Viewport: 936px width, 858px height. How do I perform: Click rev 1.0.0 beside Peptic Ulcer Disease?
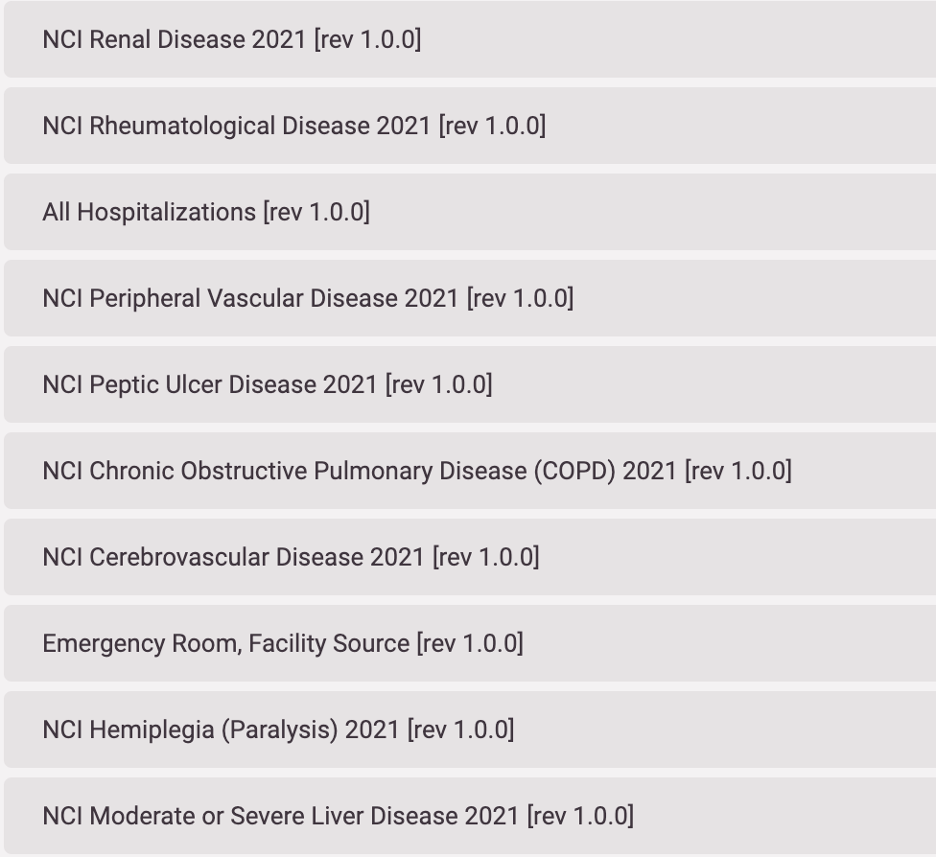(x=439, y=385)
